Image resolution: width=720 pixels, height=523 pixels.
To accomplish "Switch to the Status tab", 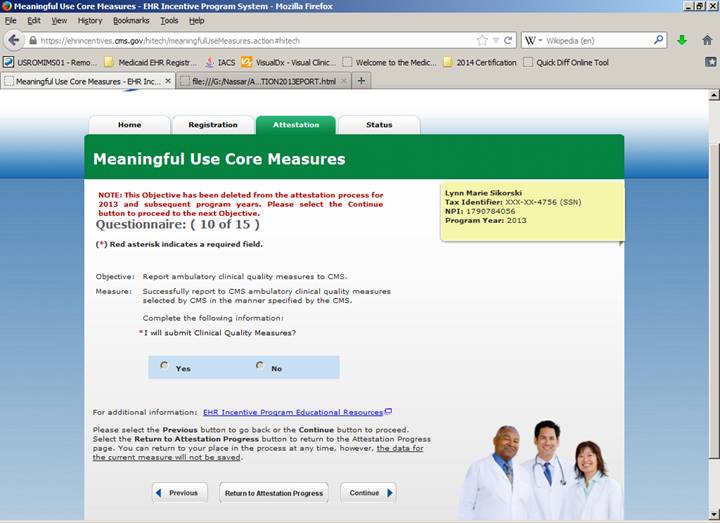I will click(379, 125).
